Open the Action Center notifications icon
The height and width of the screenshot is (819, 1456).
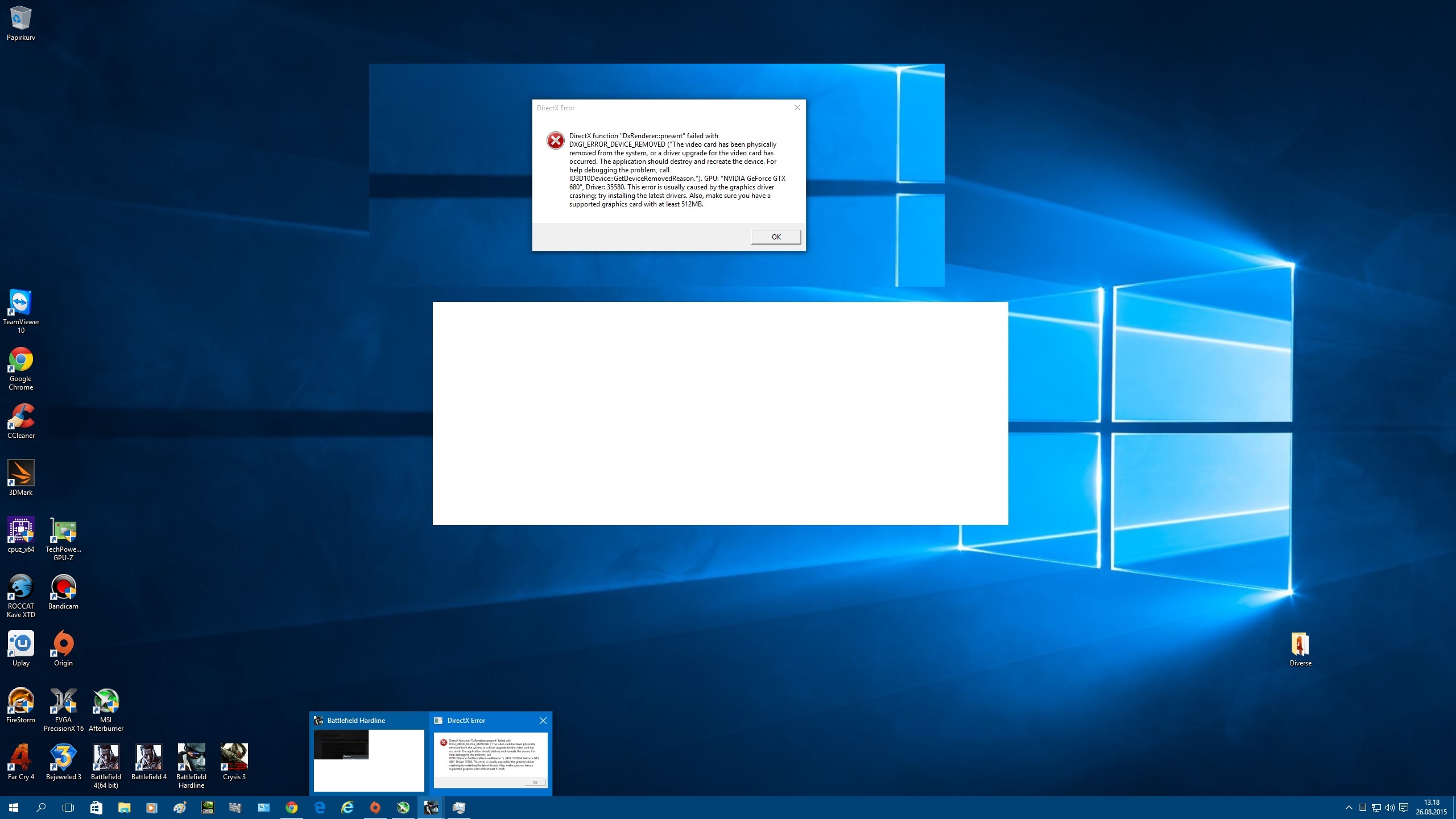click(1404, 808)
